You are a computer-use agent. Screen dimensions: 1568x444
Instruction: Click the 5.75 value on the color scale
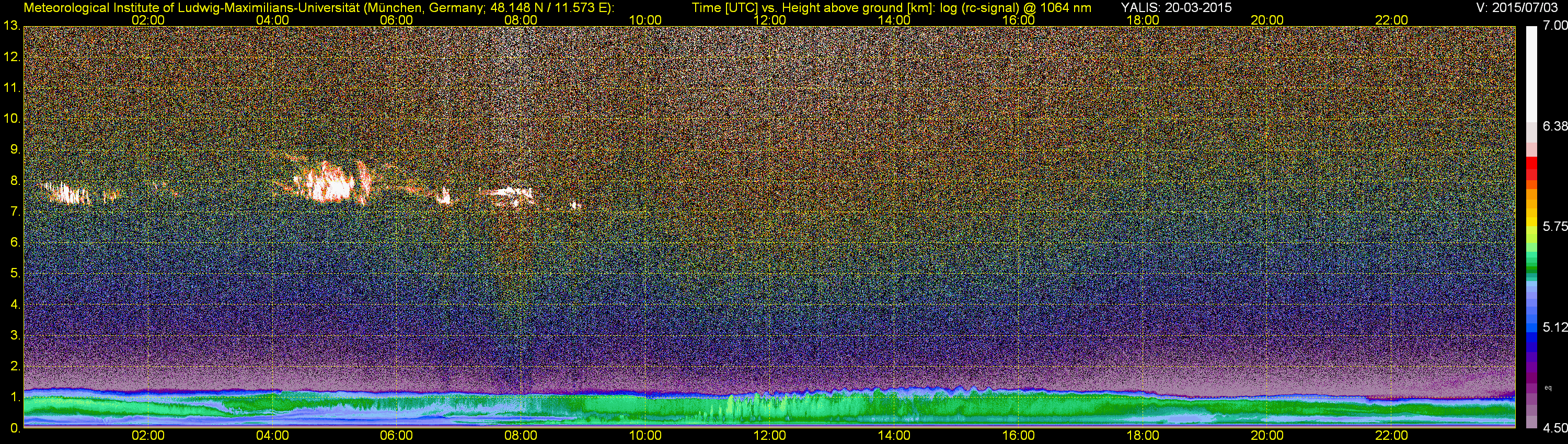[1554, 226]
